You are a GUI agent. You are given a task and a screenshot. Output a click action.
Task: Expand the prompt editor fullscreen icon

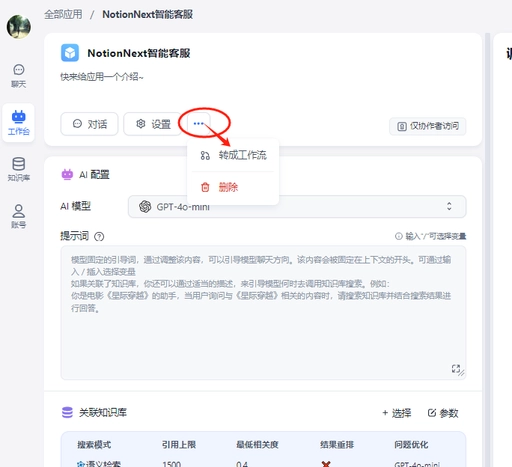coord(456,368)
